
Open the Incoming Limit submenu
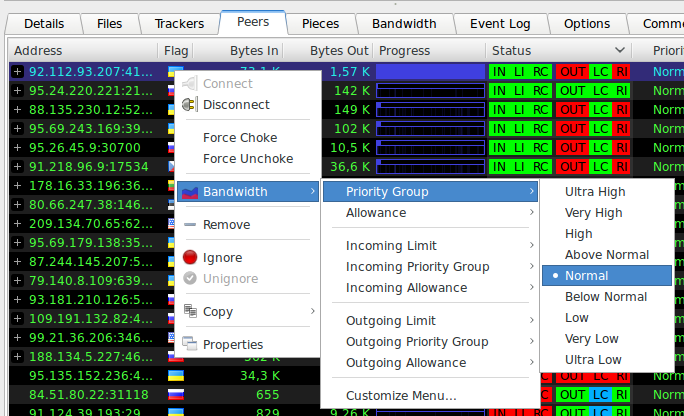coord(430,246)
